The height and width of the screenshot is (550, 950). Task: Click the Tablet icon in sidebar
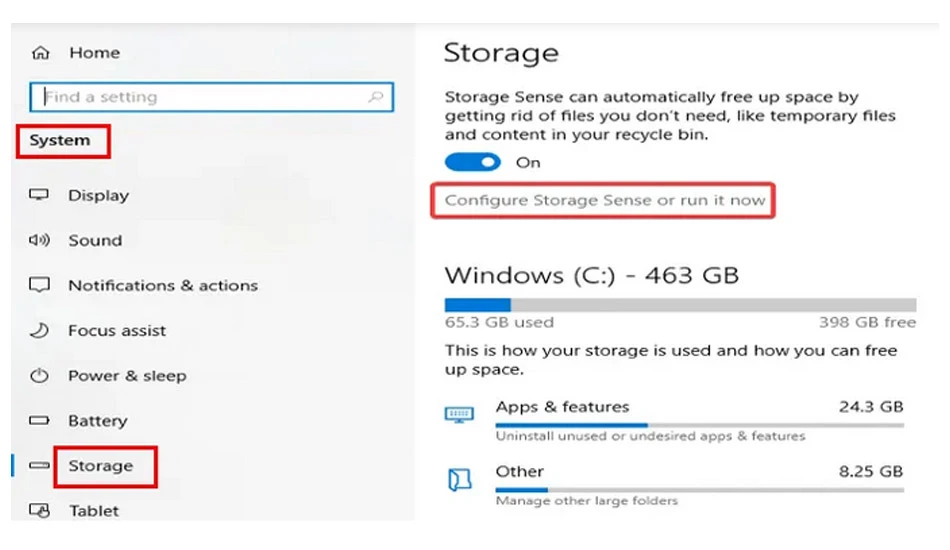point(39,511)
